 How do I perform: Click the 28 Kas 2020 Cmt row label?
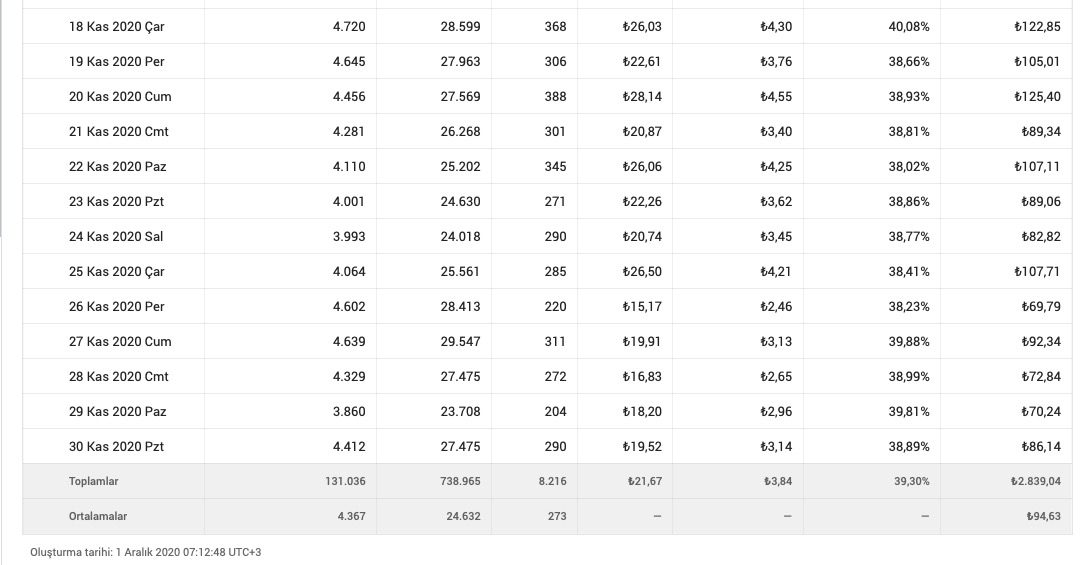tap(118, 376)
